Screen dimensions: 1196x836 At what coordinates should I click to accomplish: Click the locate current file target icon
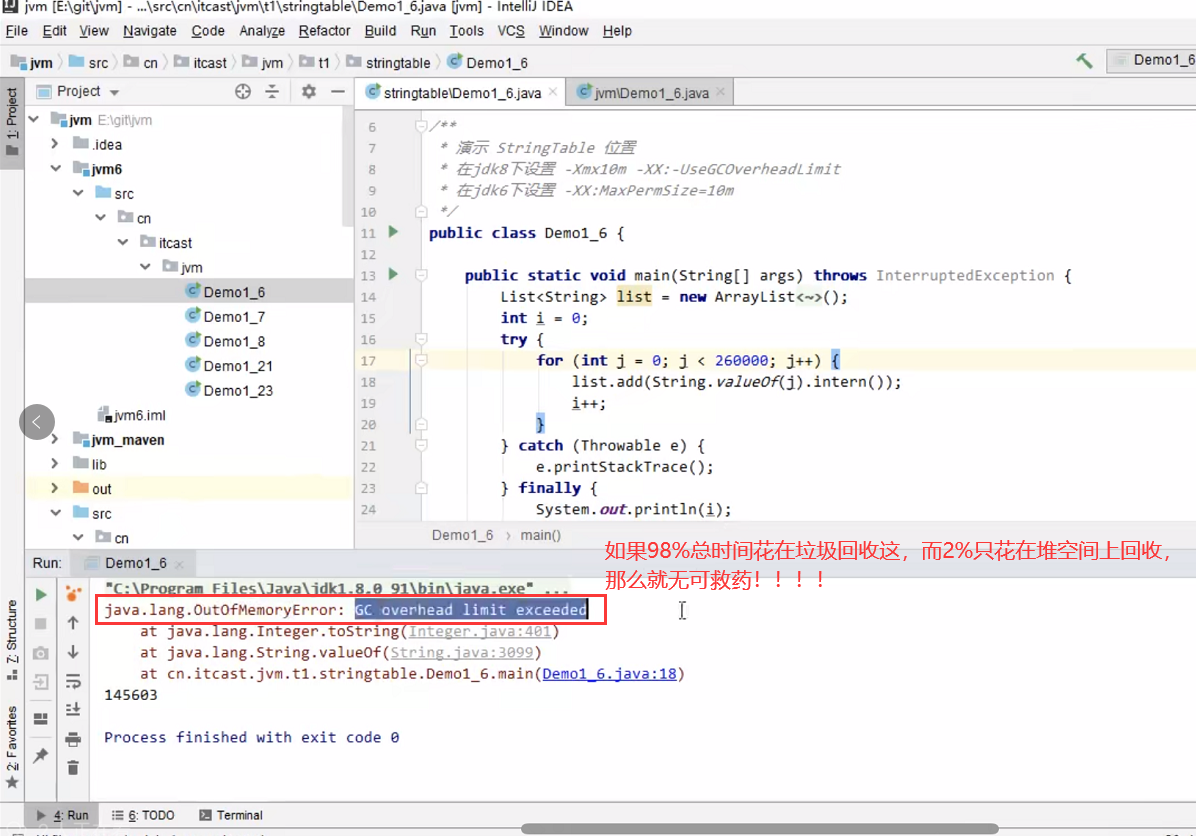pos(242,91)
